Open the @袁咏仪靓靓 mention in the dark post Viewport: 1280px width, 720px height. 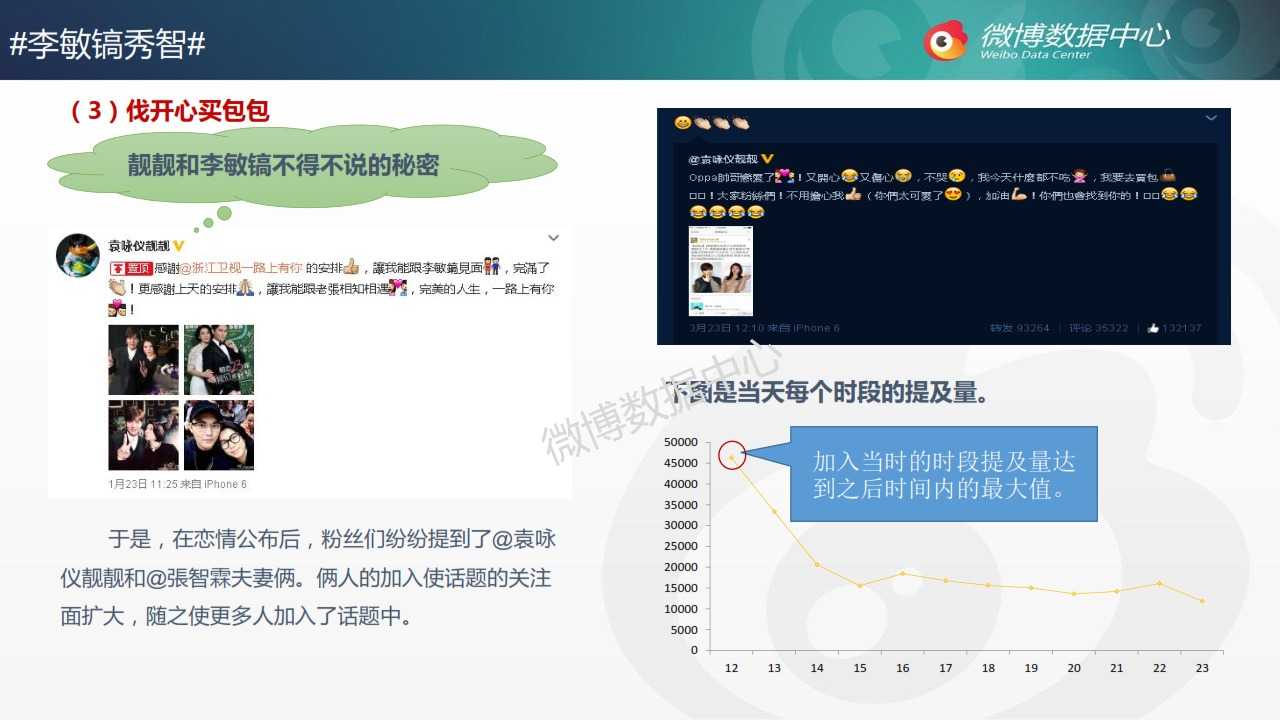[723, 160]
